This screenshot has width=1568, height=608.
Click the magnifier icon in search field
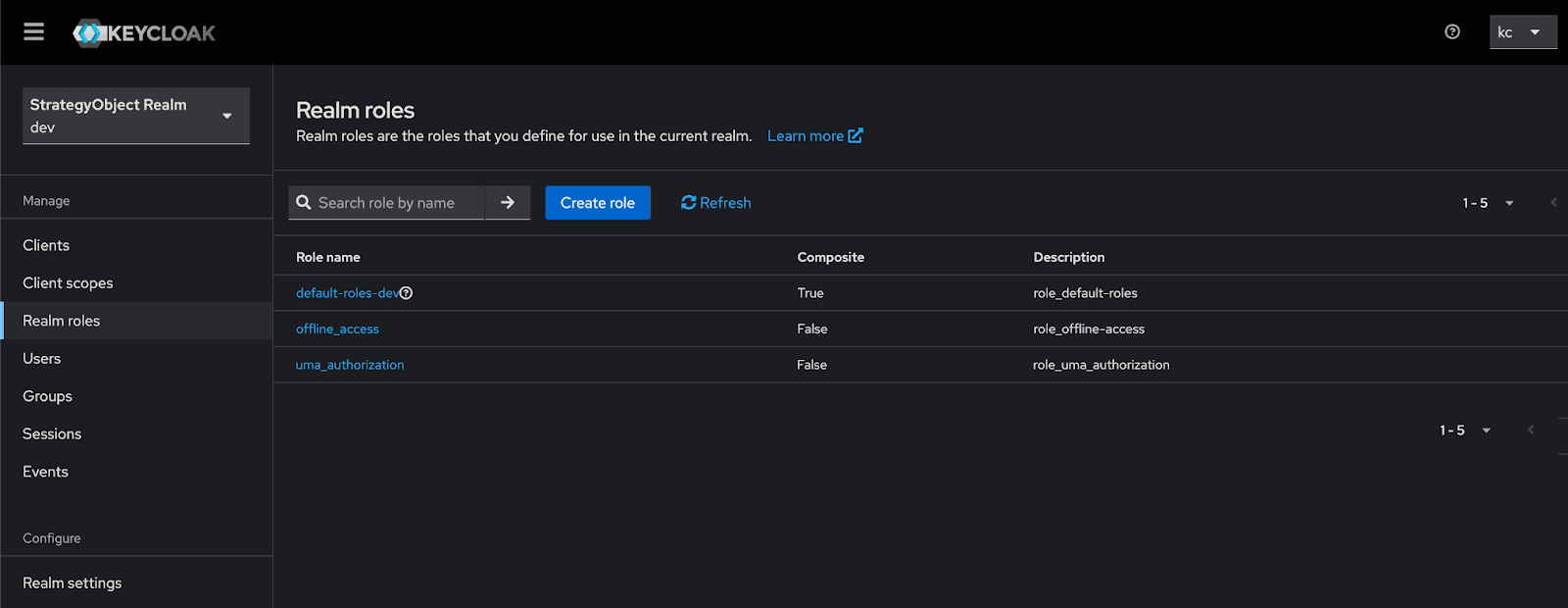pyautogui.click(x=304, y=203)
